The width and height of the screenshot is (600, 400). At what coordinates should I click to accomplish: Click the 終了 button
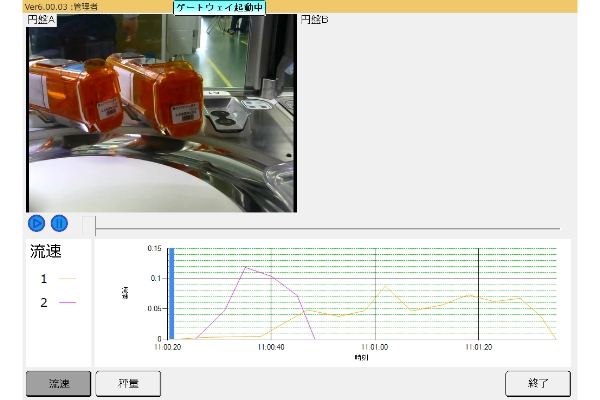[538, 383]
